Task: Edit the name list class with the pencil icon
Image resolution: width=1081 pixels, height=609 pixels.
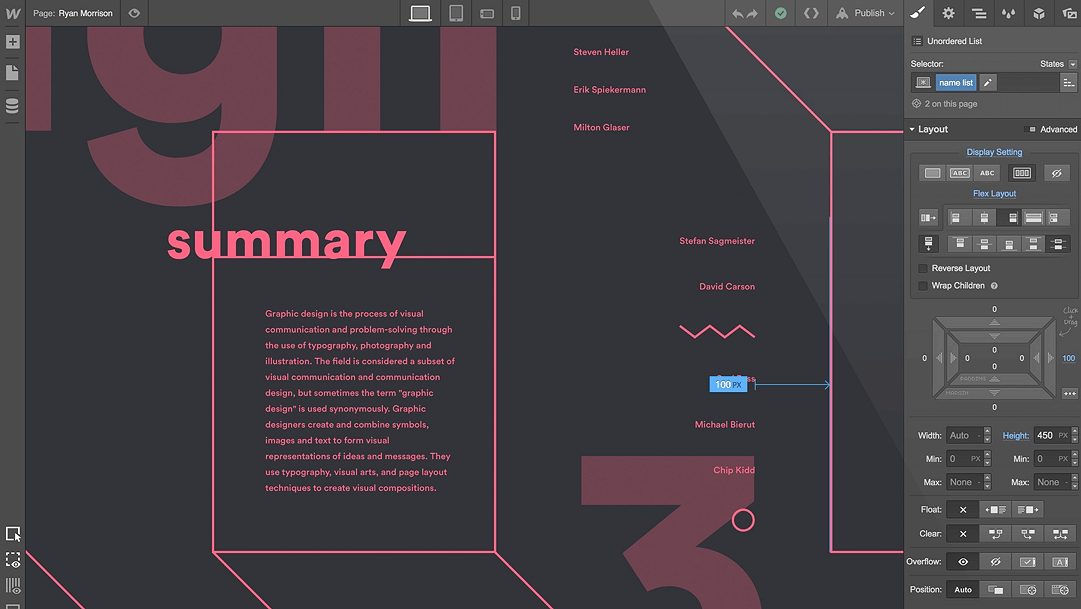Action: 988,83
